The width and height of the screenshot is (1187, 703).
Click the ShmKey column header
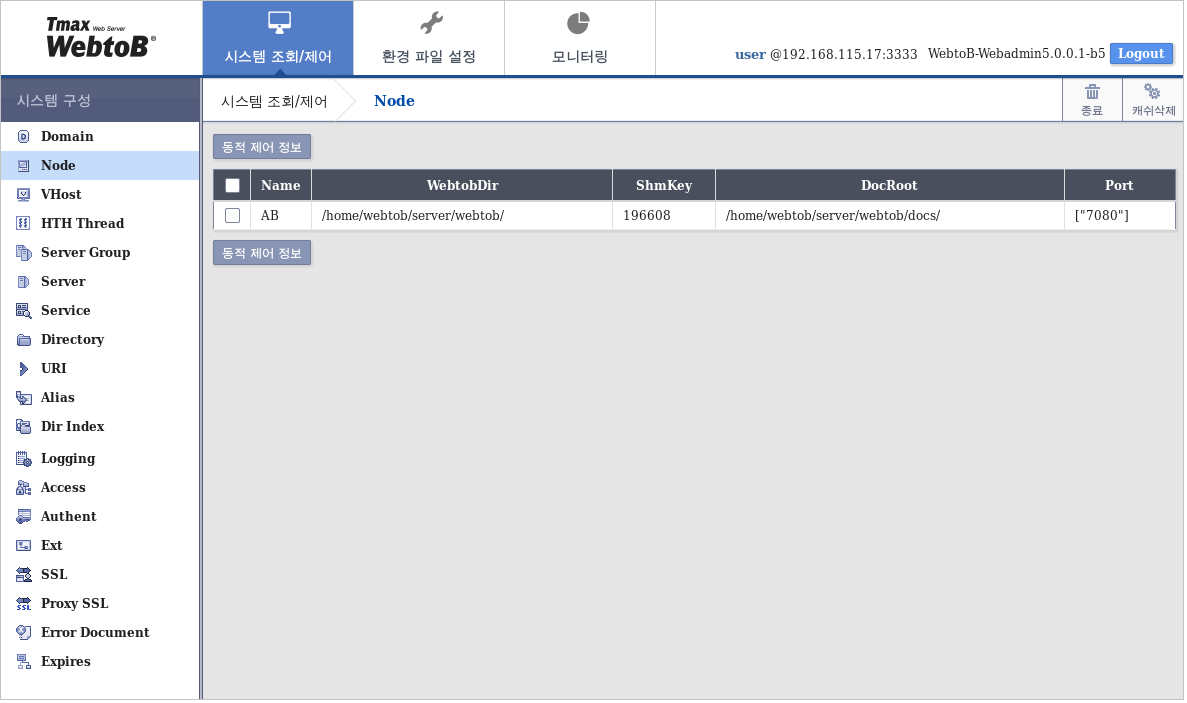(x=664, y=185)
